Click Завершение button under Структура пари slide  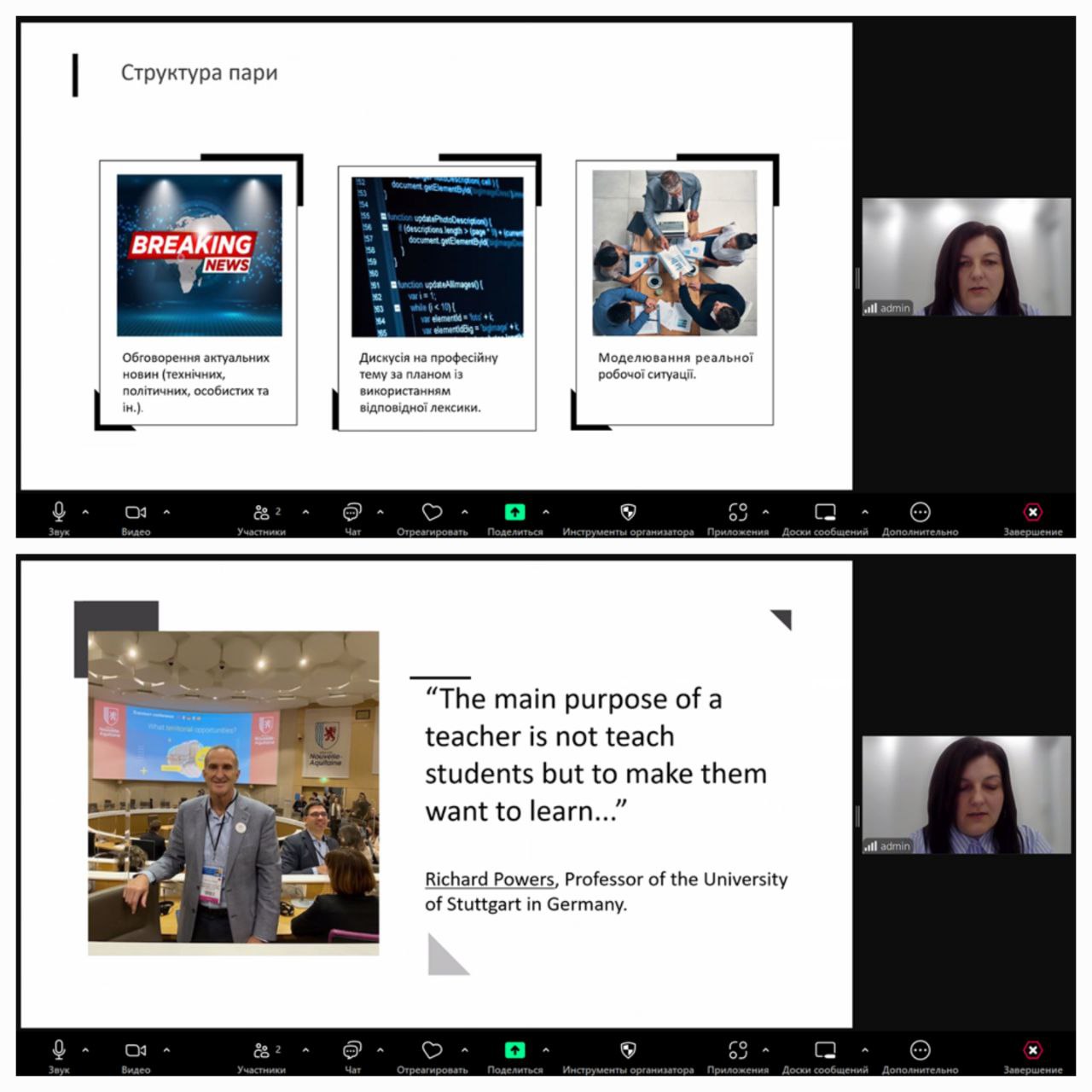[1032, 518]
